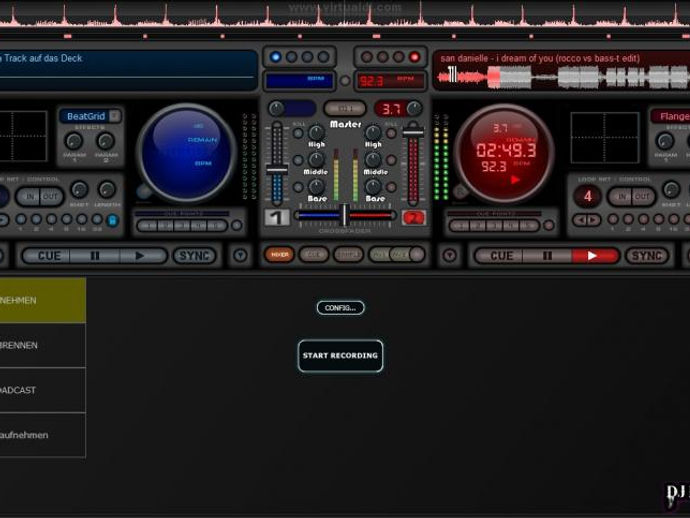The image size is (690, 518).
Task: Select the first red indicator button
Action: coord(367,57)
